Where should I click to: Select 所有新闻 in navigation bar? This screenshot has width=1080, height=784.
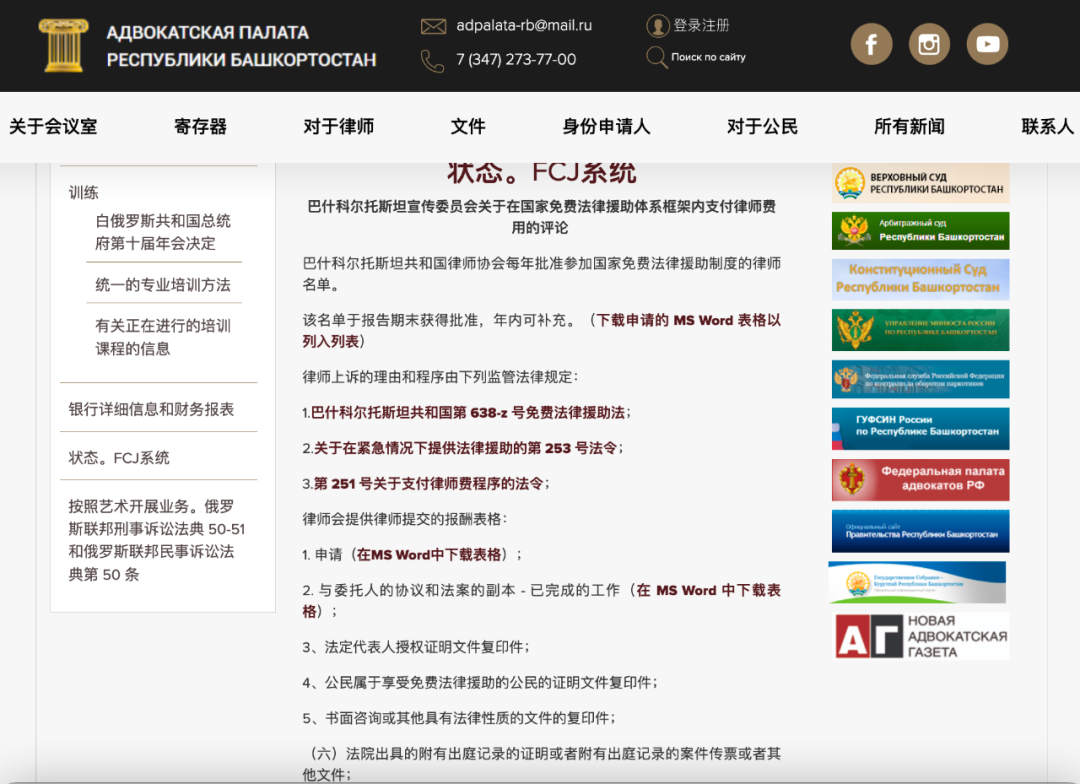coord(909,127)
